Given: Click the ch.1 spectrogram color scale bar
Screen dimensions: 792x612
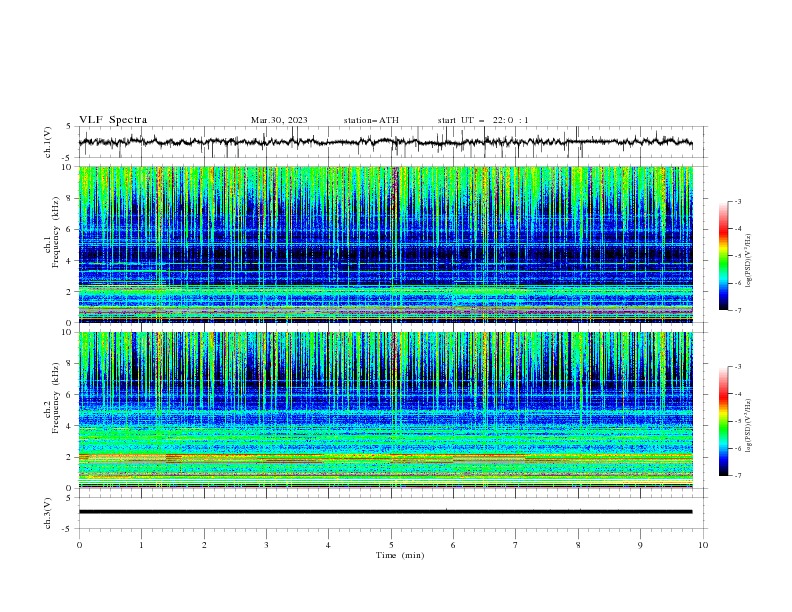Looking at the screenshot, I should (x=723, y=256).
